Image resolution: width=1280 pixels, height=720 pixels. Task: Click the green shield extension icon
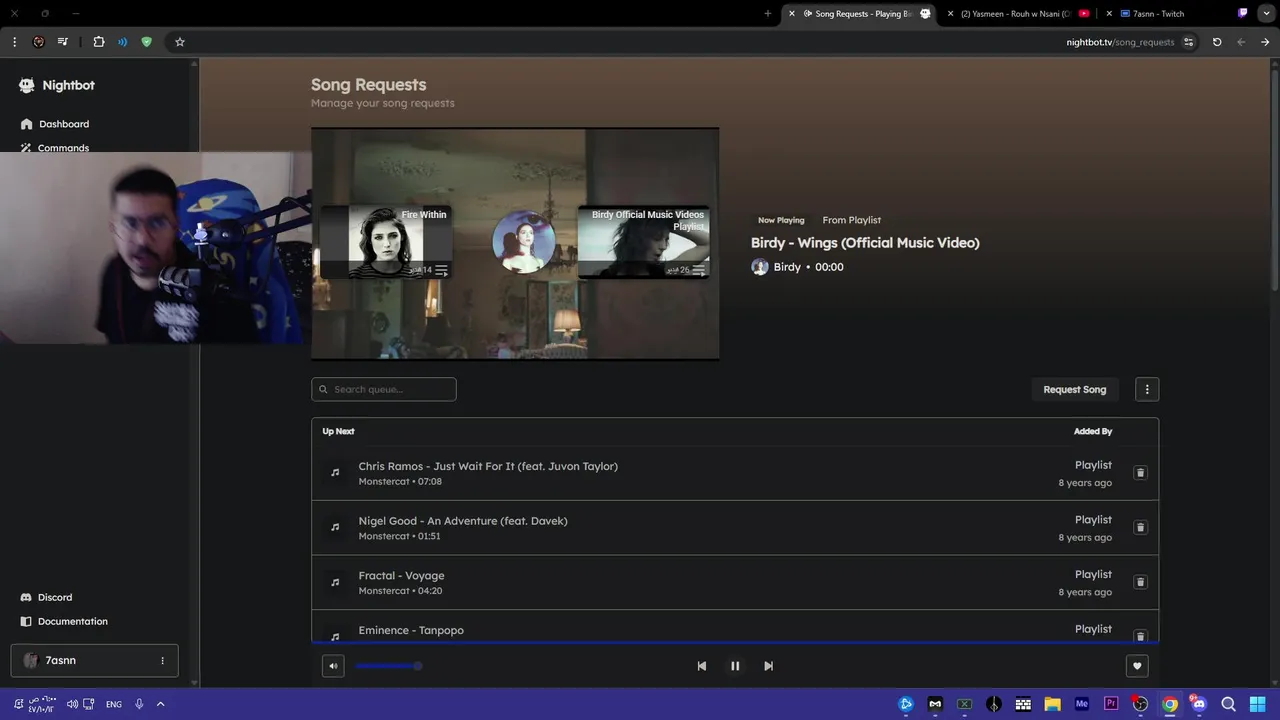147,42
